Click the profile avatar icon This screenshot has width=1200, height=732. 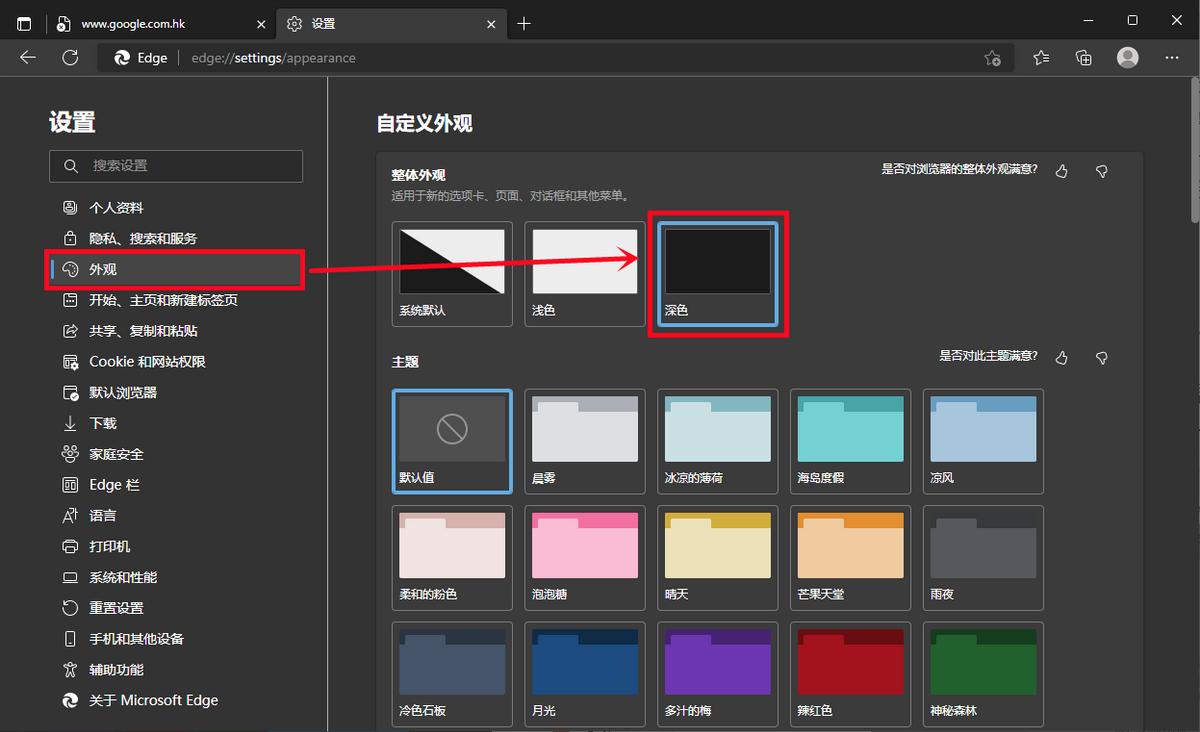tap(1127, 58)
